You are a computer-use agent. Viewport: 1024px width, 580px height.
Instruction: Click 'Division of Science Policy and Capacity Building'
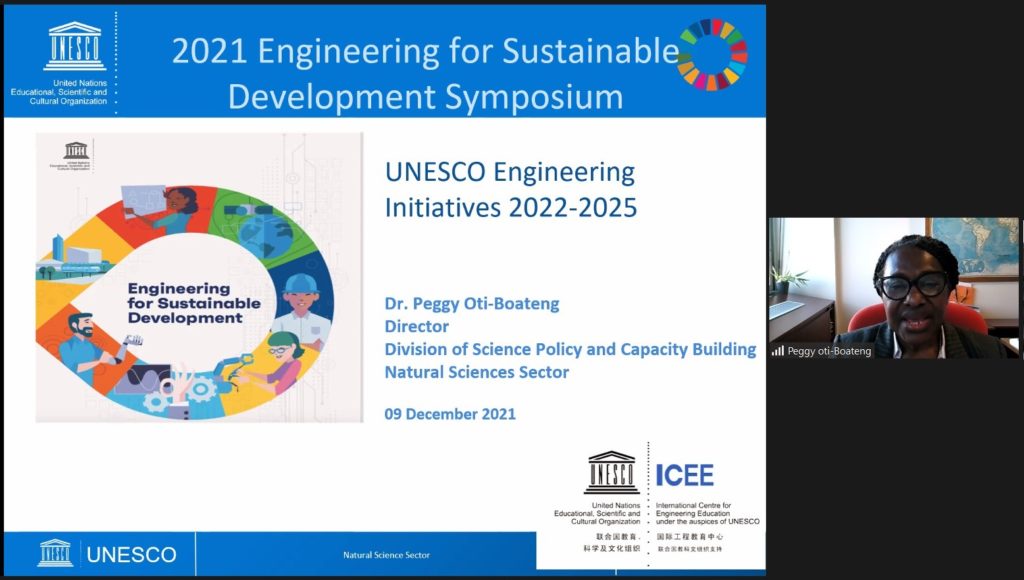tap(570, 349)
